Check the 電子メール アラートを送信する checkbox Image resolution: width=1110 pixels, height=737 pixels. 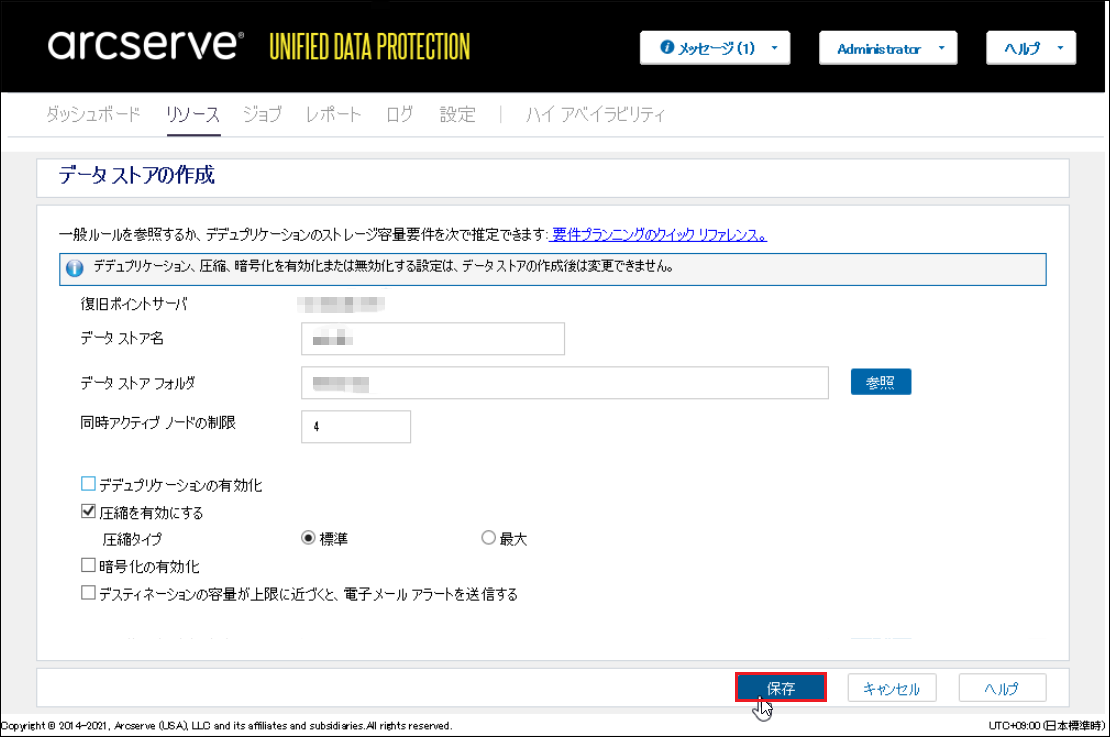coord(88,593)
